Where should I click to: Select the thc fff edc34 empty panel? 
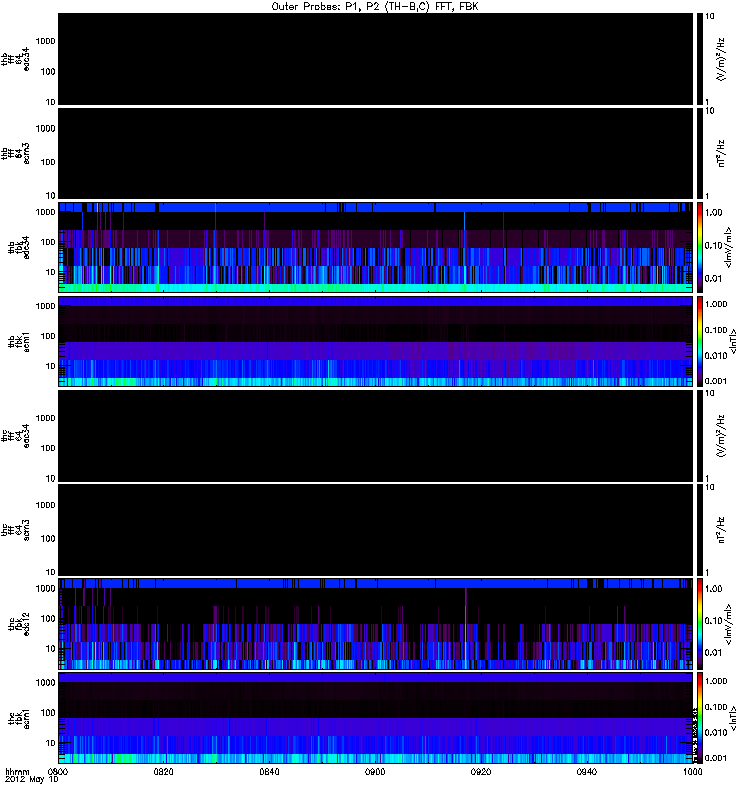pyautogui.click(x=375, y=434)
